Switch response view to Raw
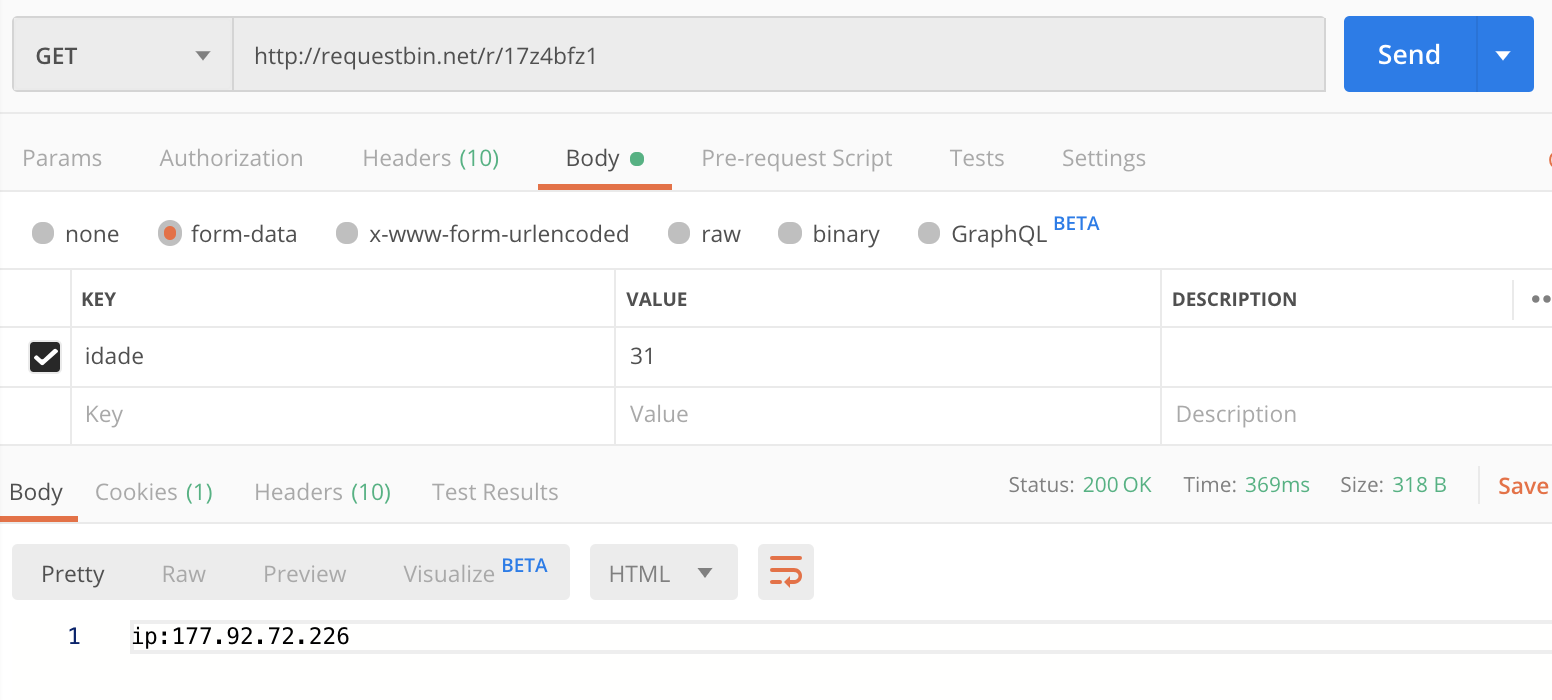The height and width of the screenshot is (700, 1552). pyautogui.click(x=184, y=573)
